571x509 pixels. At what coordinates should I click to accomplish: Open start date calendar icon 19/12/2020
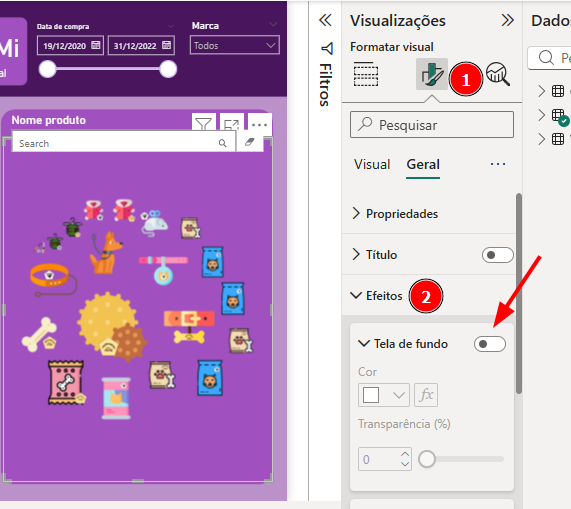(x=95, y=45)
